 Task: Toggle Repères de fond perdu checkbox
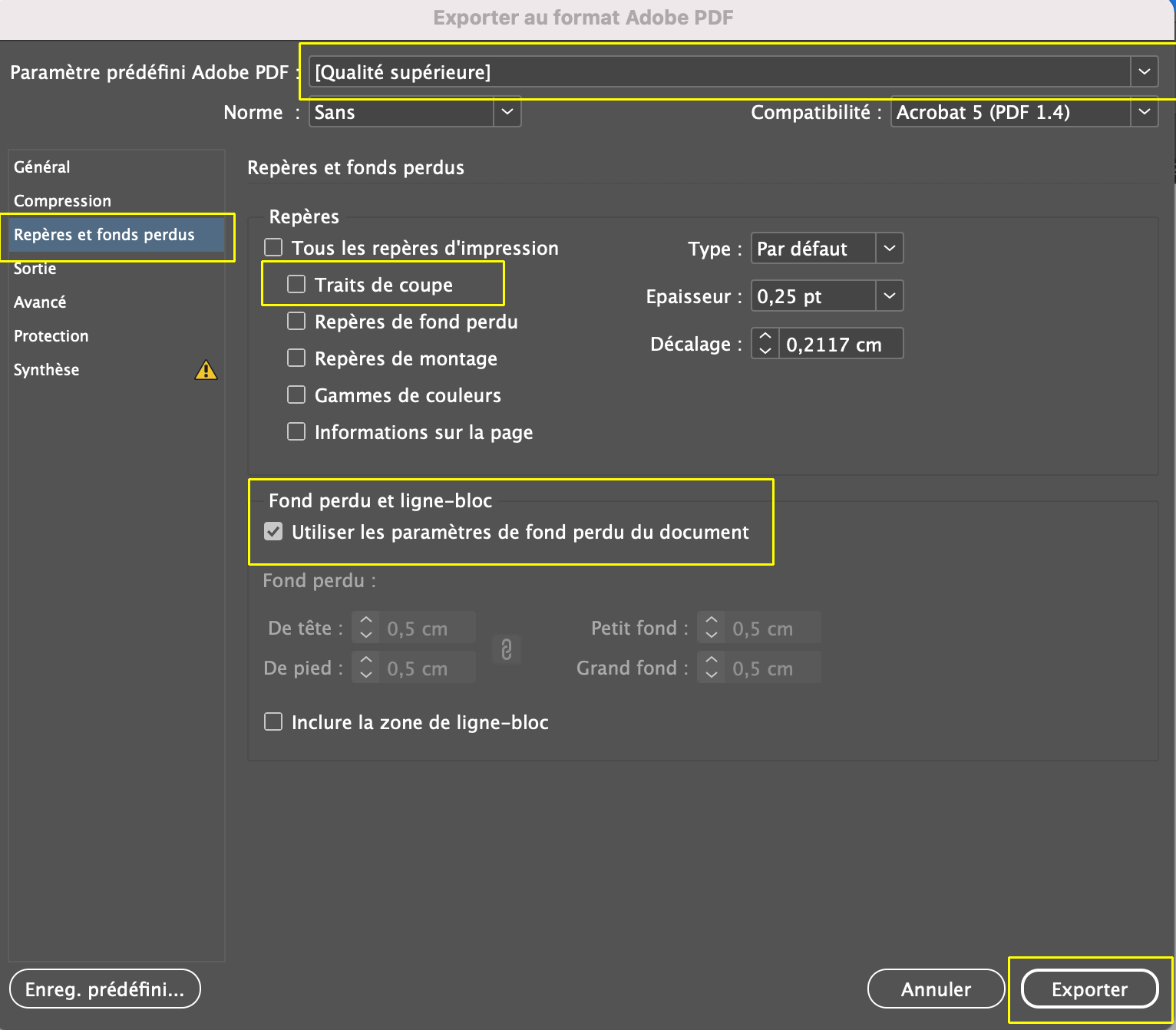[x=296, y=322]
